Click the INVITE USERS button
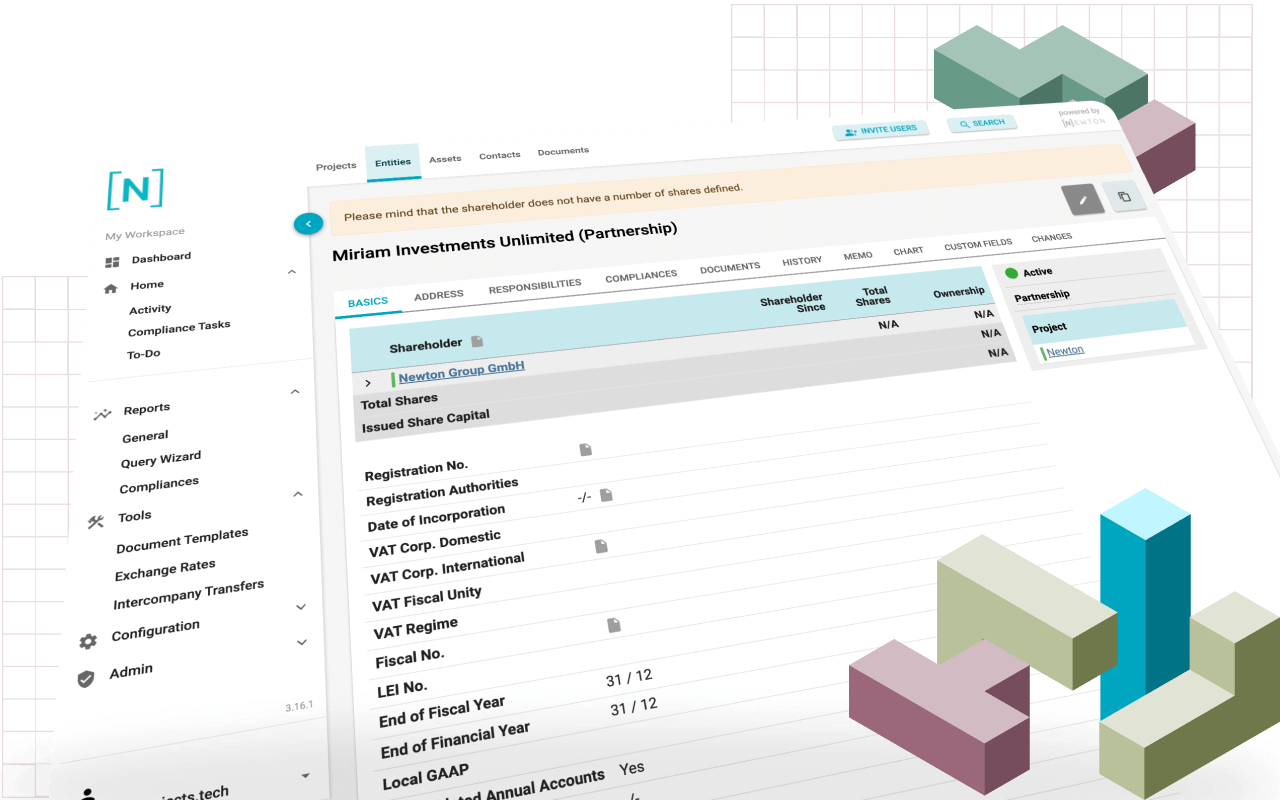This screenshot has width=1280, height=800. [x=881, y=130]
